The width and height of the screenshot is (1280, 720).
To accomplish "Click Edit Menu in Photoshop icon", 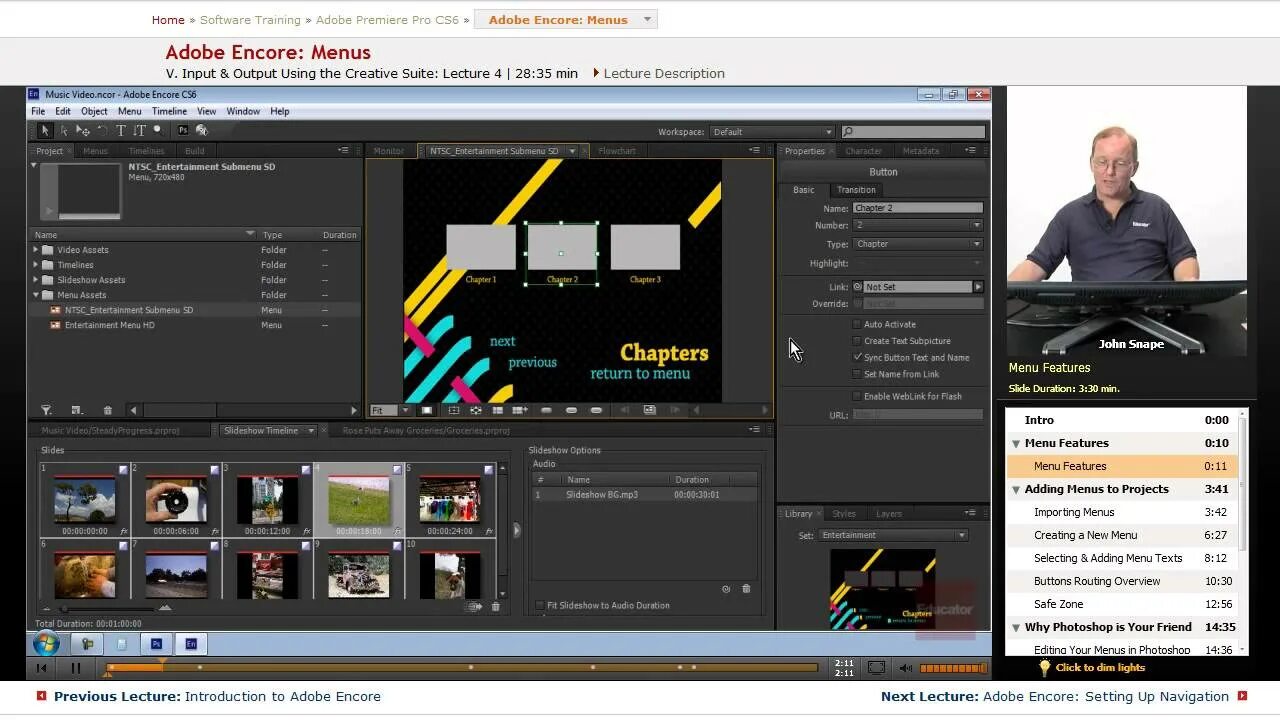I will coord(183,130).
